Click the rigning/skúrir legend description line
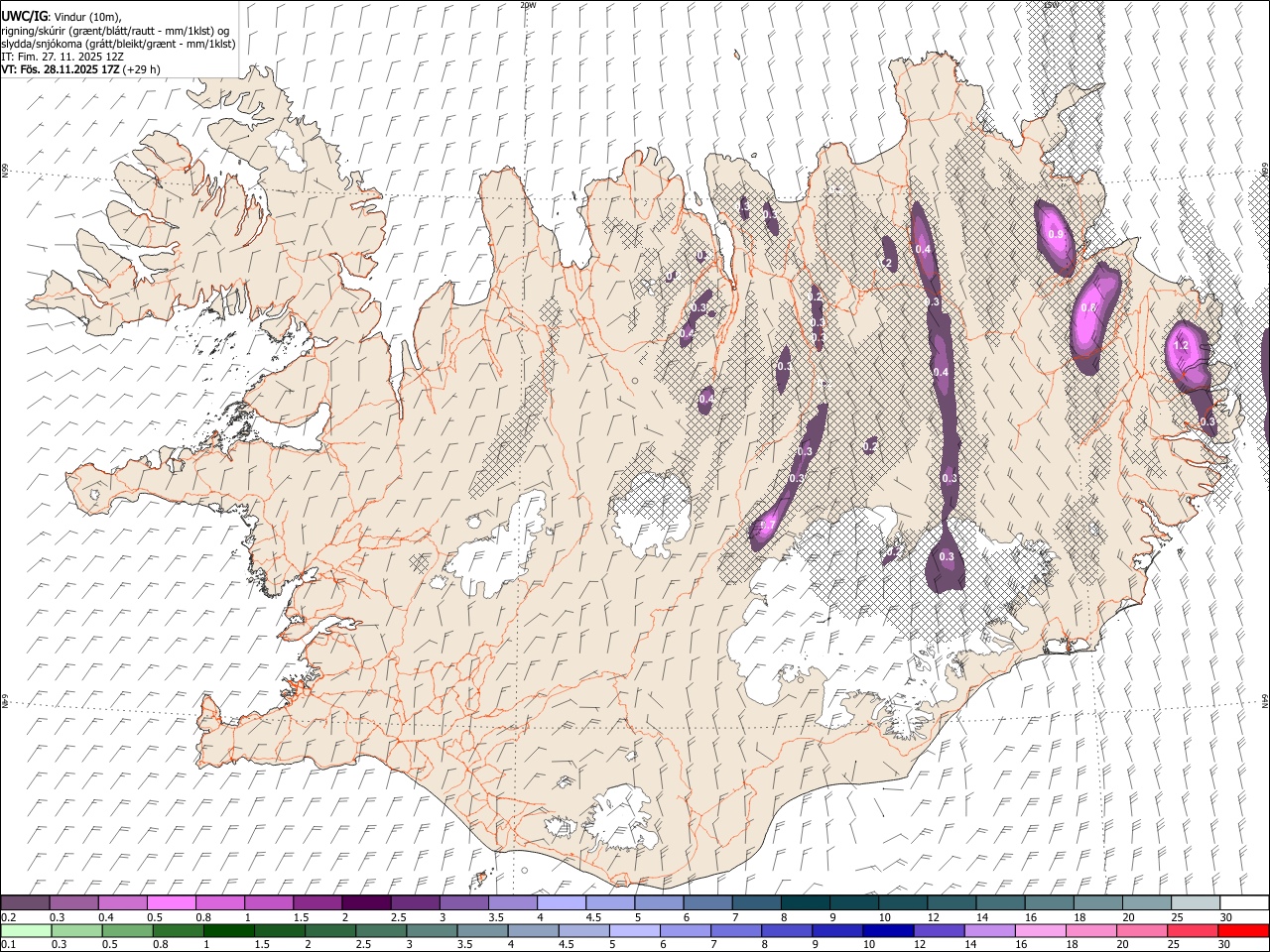The height and width of the screenshot is (952, 1270). click(x=116, y=30)
